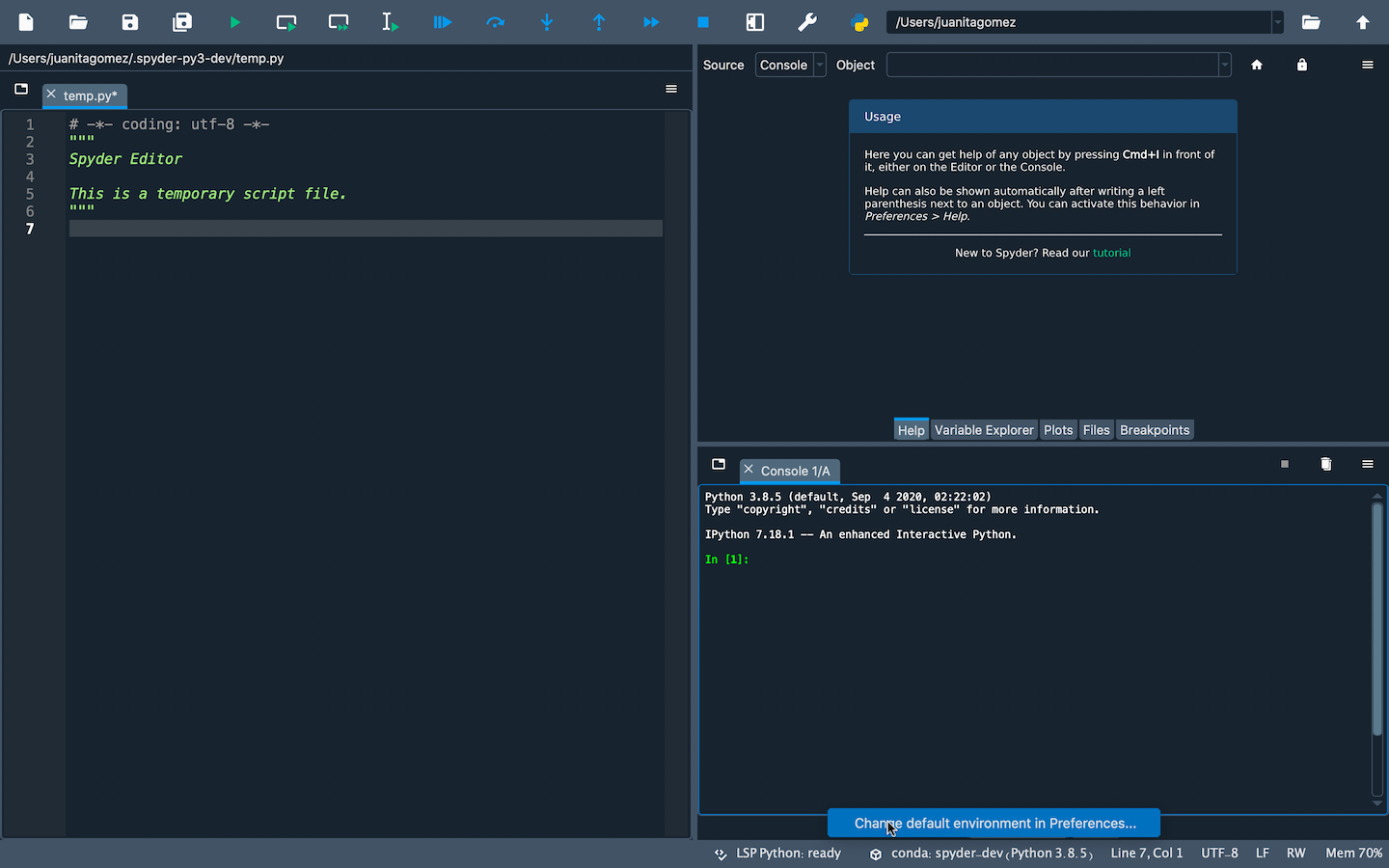Image resolution: width=1389 pixels, height=868 pixels.
Task: Switch to the Breakpoints tab
Action: tap(1155, 430)
